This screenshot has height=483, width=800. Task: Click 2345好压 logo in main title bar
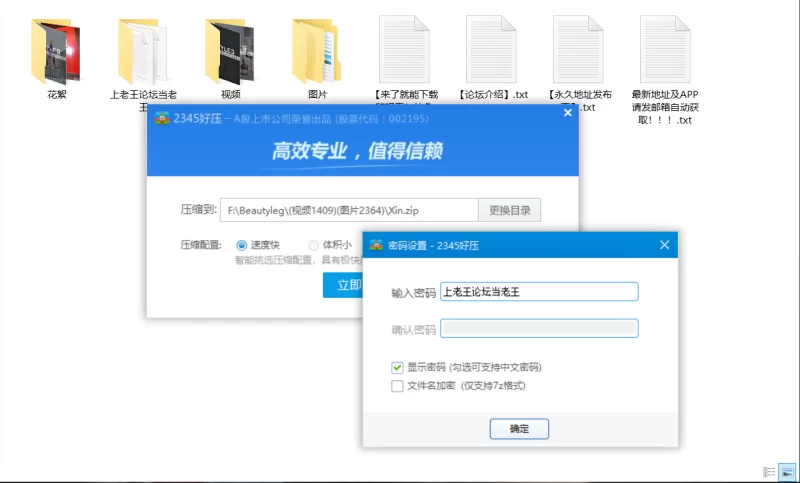pos(162,118)
